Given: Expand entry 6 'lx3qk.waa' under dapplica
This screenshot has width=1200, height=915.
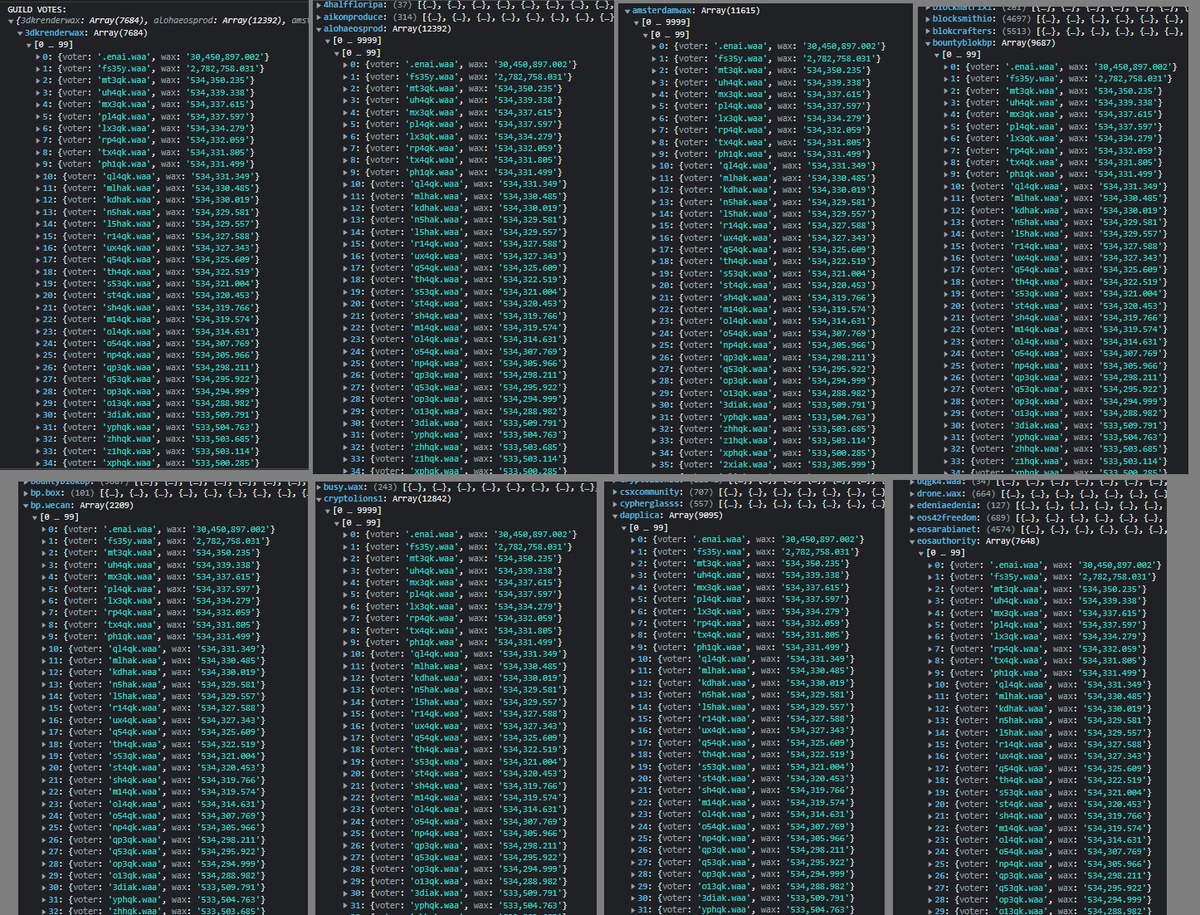Looking at the screenshot, I should pos(631,610).
